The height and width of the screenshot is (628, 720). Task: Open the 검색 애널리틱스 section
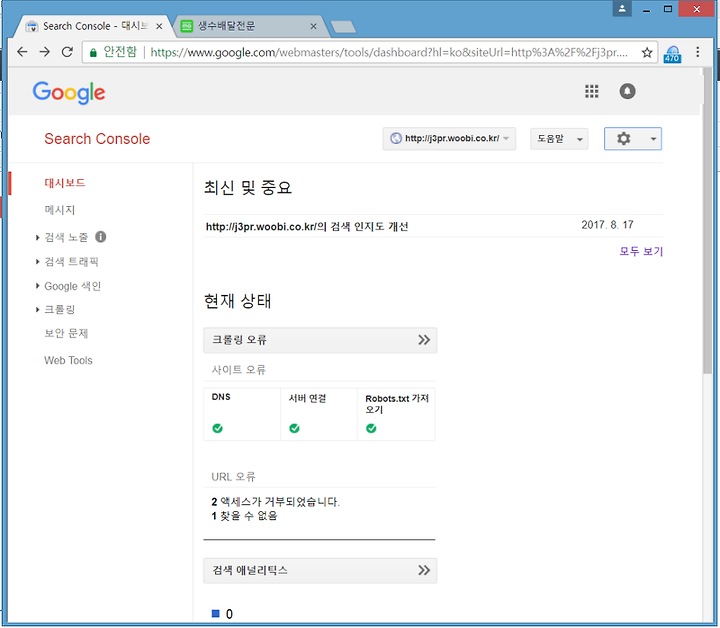pos(320,571)
